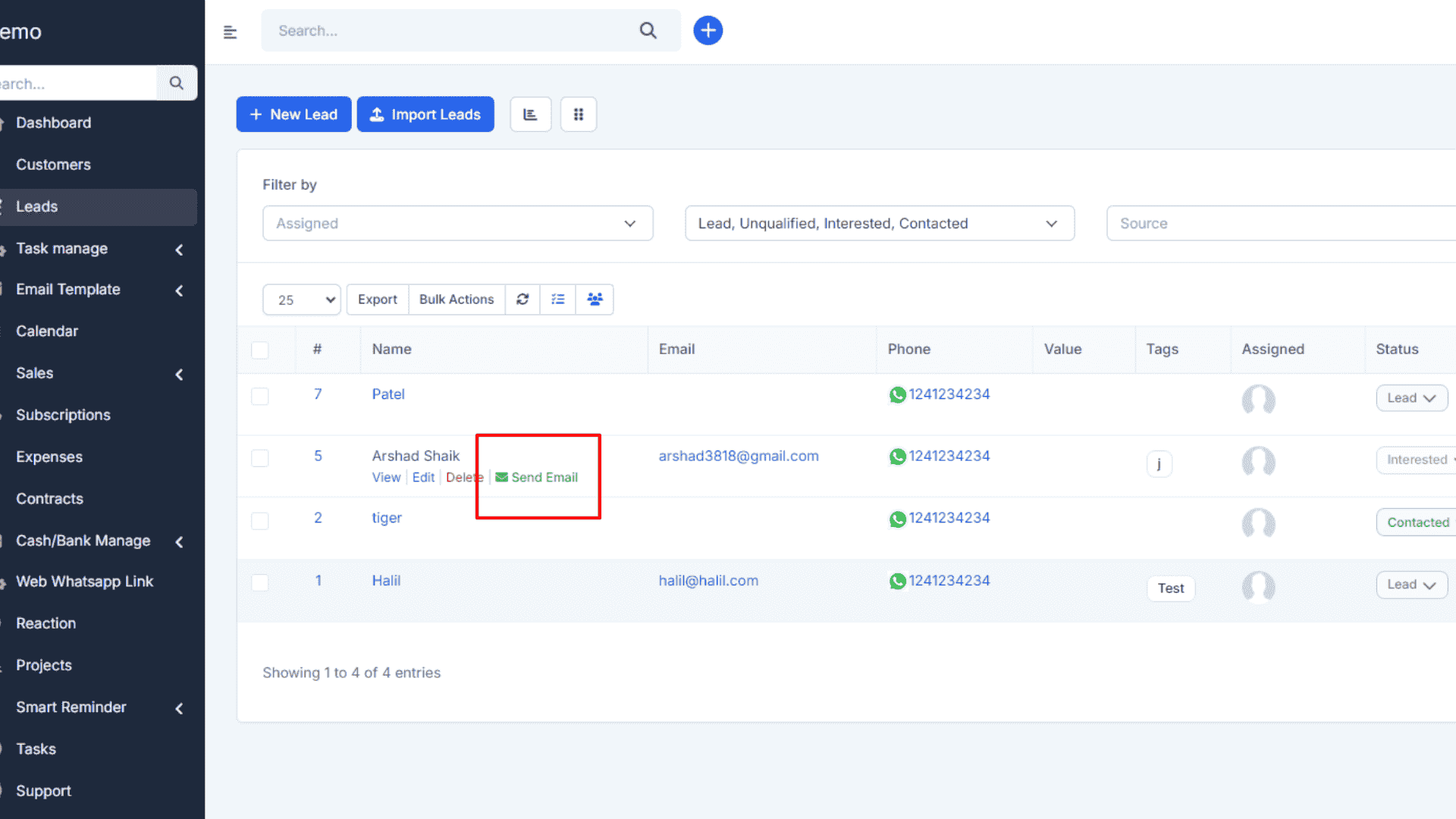1456x819 pixels.
Task: Click arshad3818@gmail.com email link
Action: 739,456
